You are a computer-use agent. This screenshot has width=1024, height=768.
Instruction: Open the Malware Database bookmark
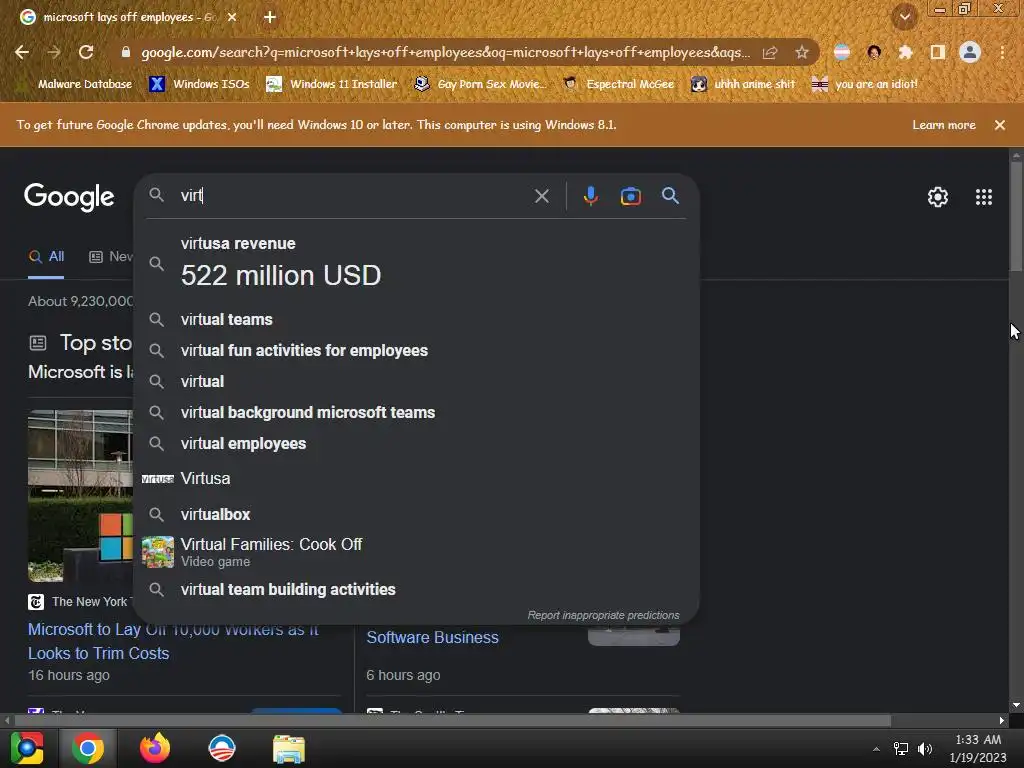point(75,84)
